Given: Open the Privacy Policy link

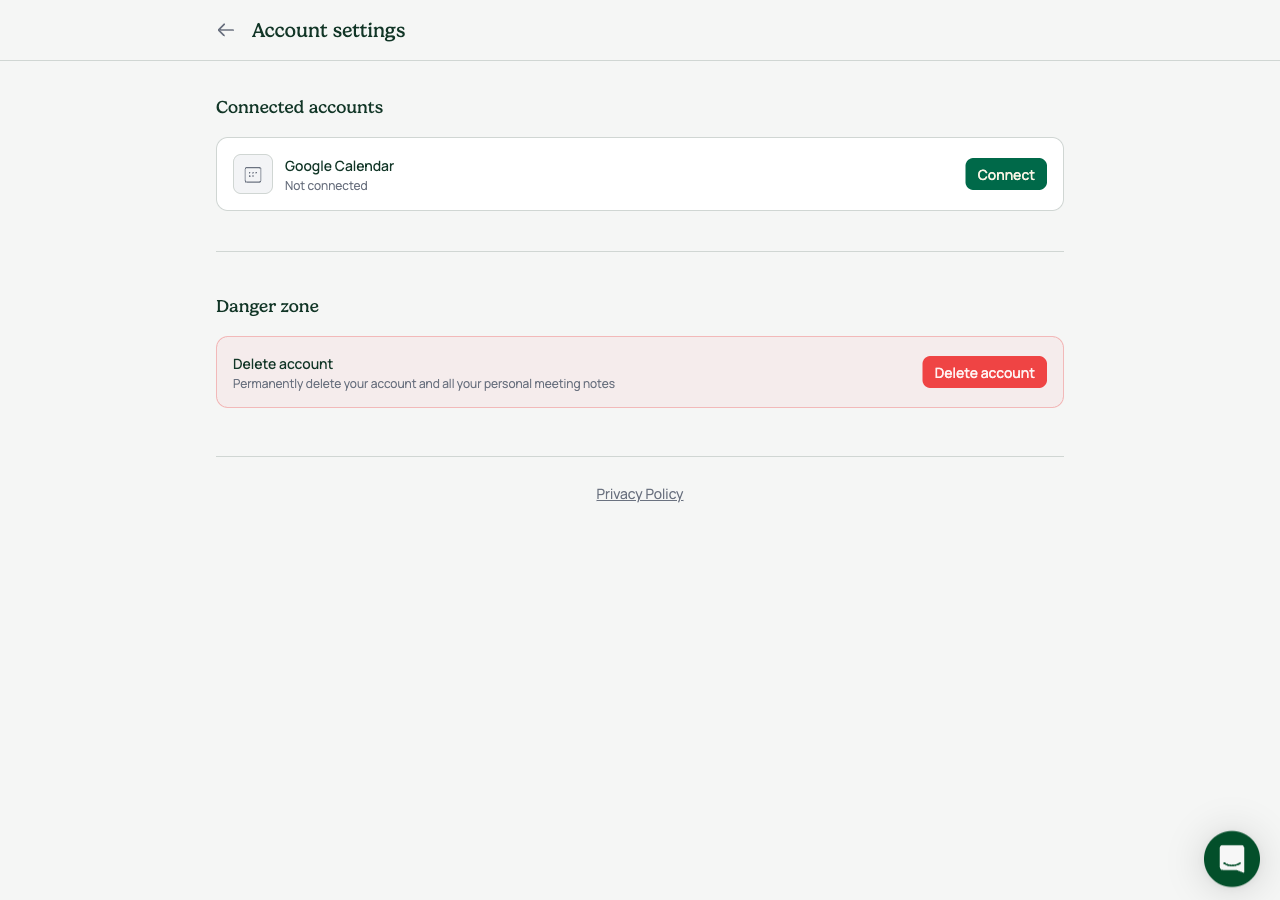Looking at the screenshot, I should point(640,494).
